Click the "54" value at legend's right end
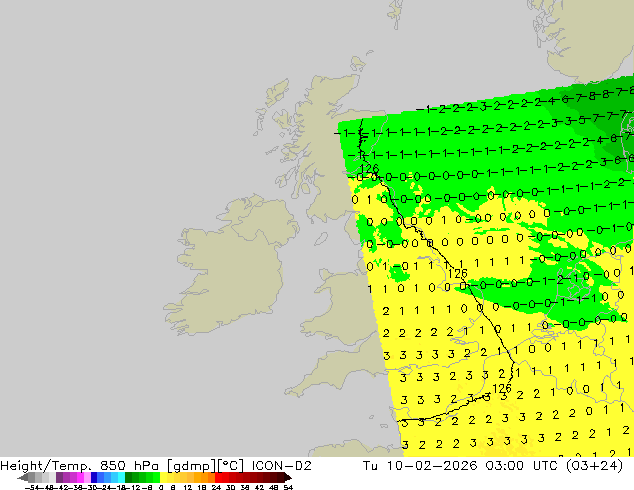This screenshot has width=634, height=490. click(288, 488)
